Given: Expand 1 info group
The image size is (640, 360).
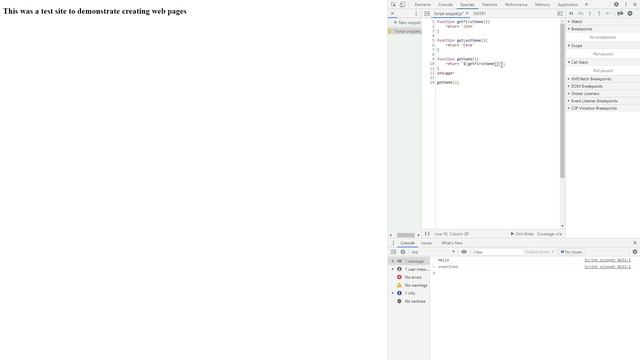Looking at the screenshot, I should coord(409,293).
